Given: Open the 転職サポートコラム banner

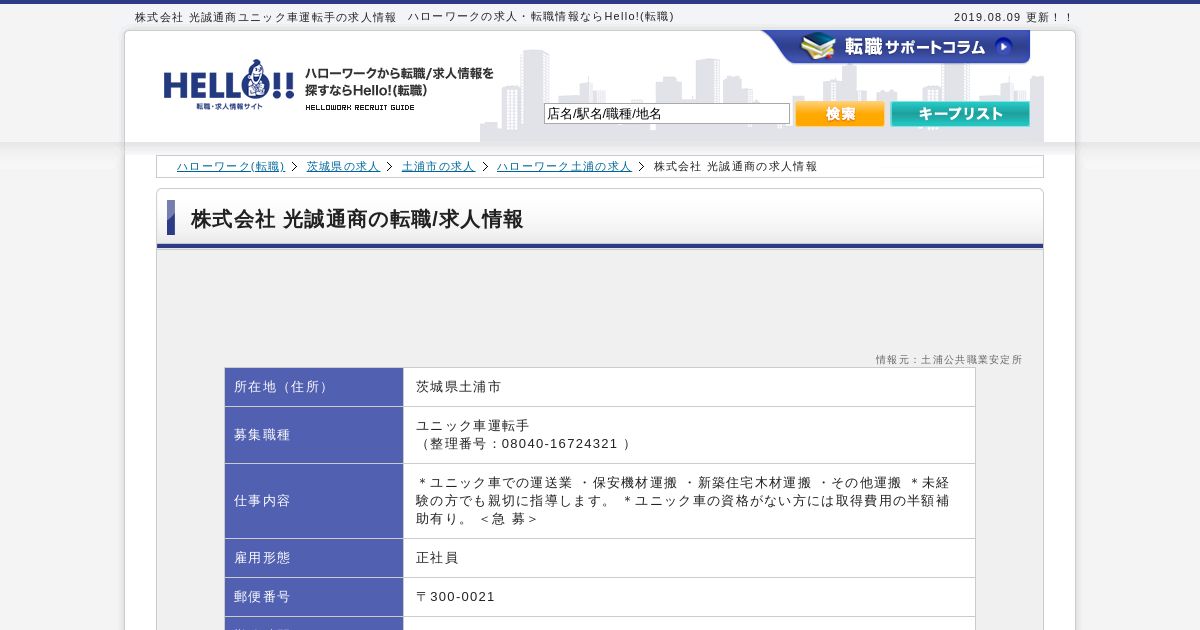Looking at the screenshot, I should pos(896,47).
